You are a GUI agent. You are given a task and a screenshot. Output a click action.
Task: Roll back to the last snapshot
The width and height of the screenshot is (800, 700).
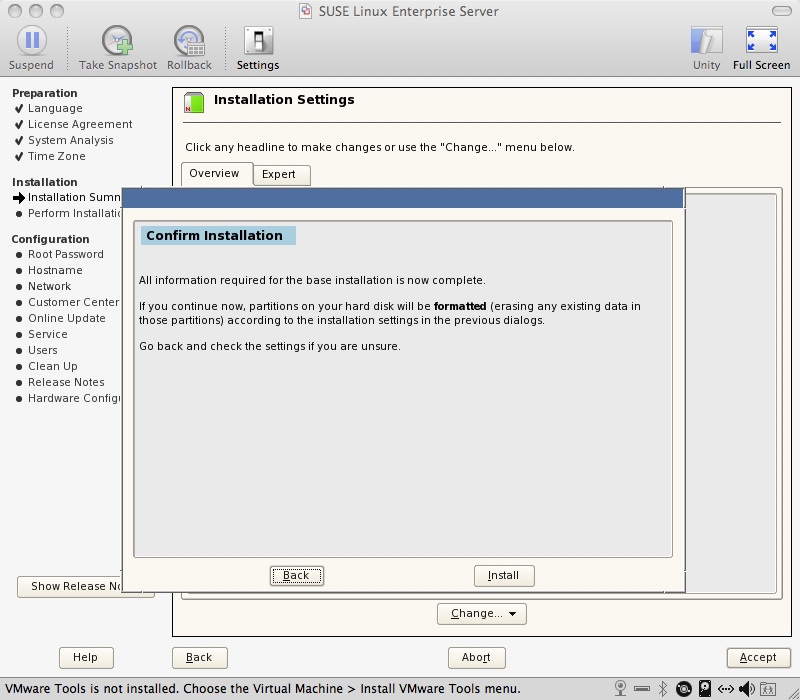(189, 48)
